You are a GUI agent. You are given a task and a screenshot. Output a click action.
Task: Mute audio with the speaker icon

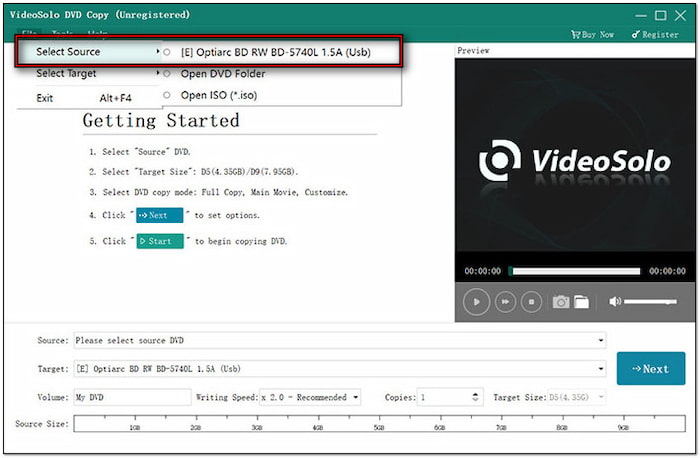(x=614, y=301)
